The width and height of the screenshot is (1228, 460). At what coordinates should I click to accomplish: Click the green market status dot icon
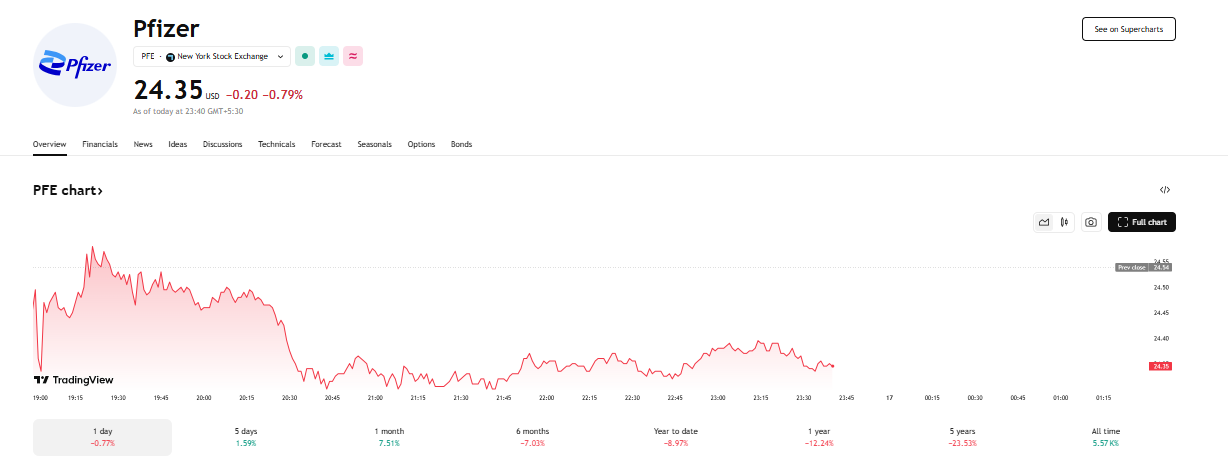tap(305, 57)
